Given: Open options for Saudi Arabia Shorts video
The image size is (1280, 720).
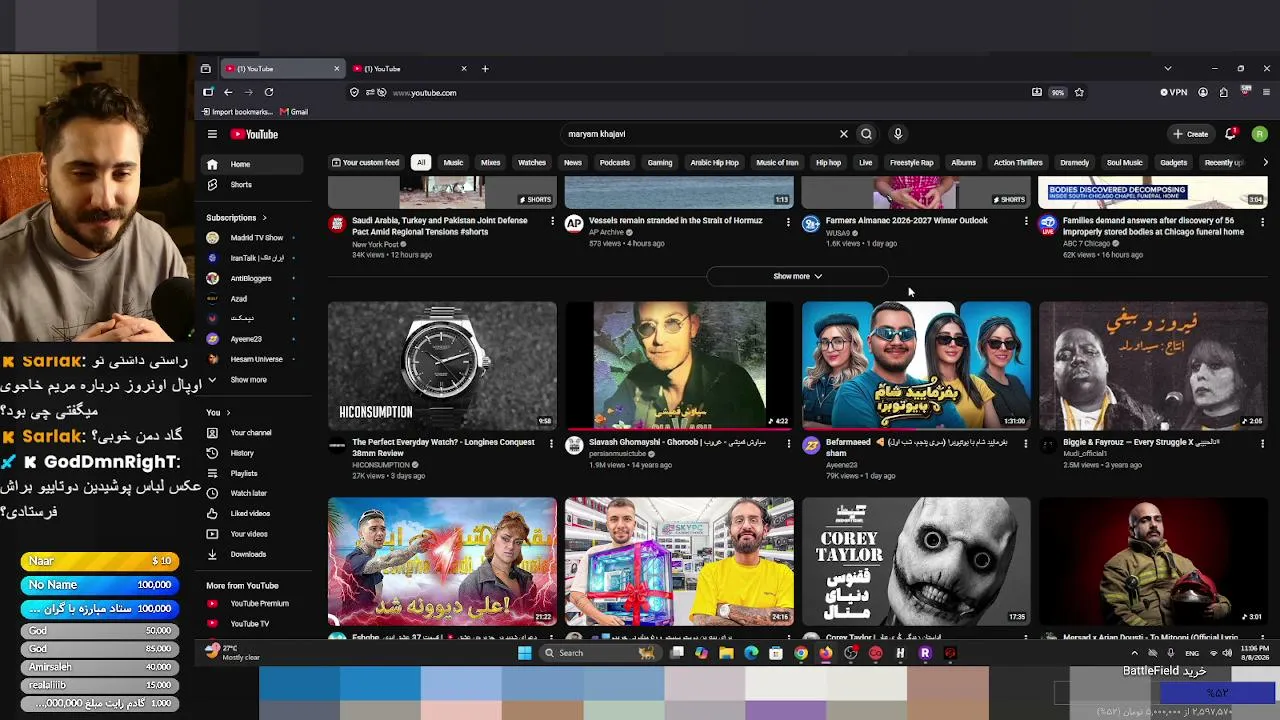Looking at the screenshot, I should (x=551, y=222).
